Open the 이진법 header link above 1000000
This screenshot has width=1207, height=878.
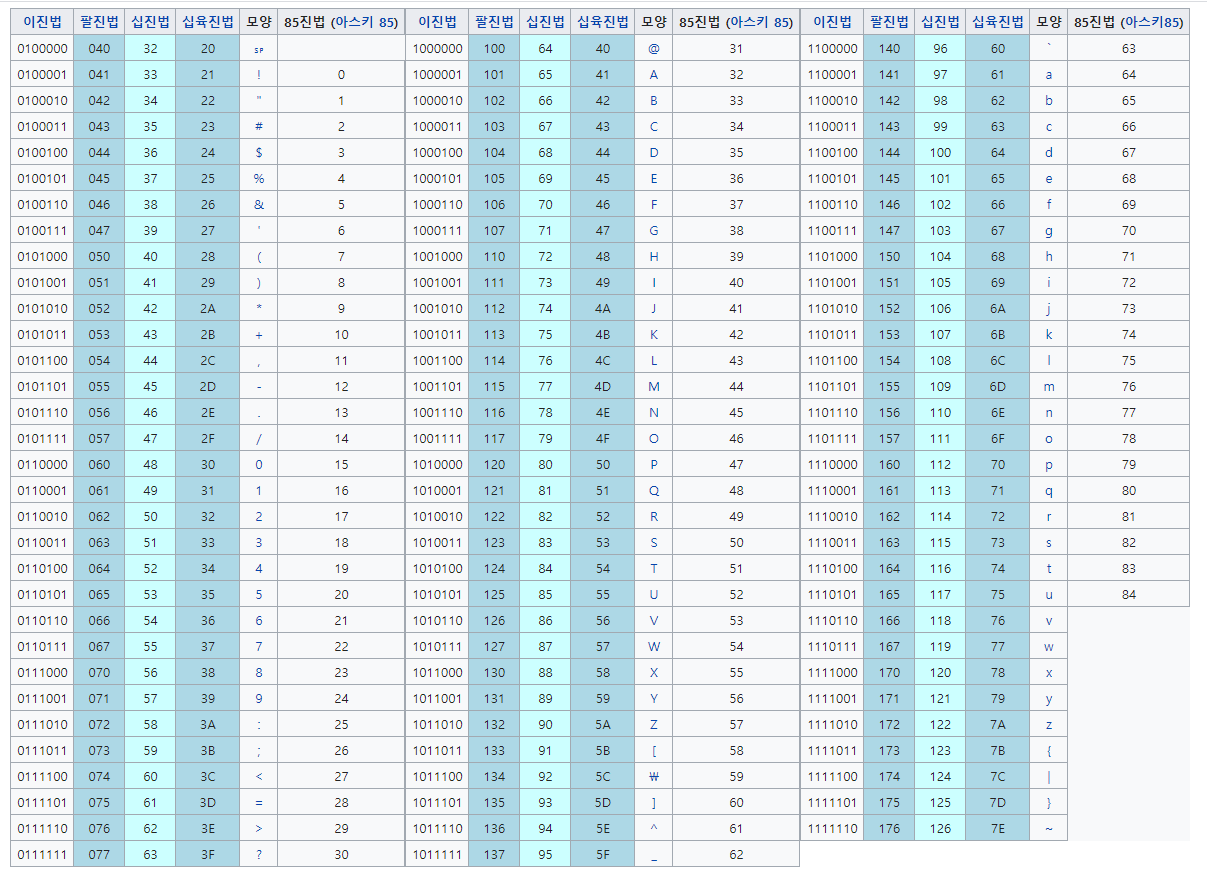tap(438, 22)
